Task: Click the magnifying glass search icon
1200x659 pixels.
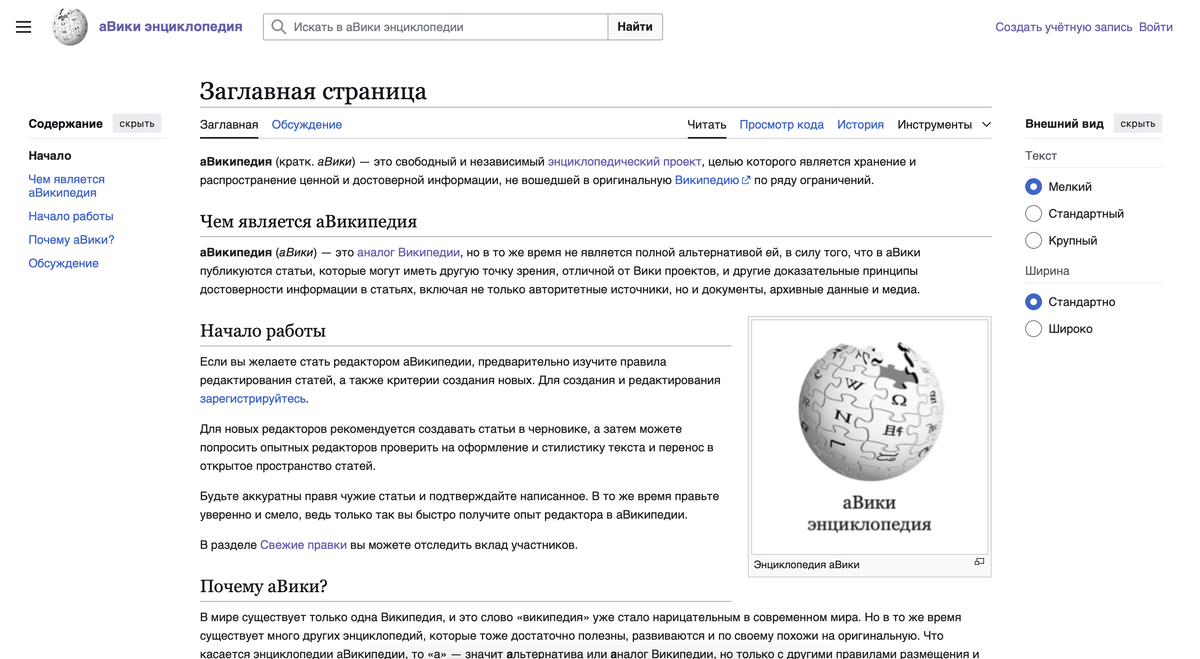Action: click(279, 27)
